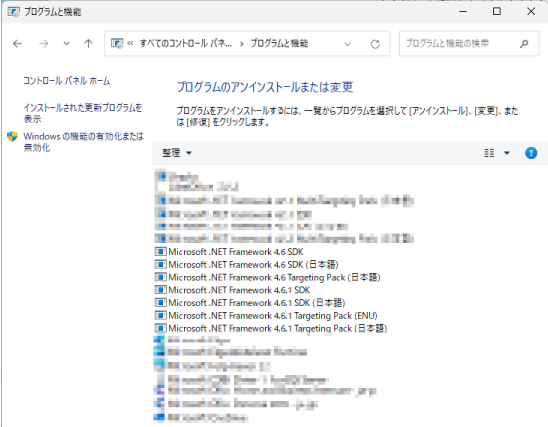Click icon of .NET Framework 4.6 SDK (日本語) row

tap(160, 265)
